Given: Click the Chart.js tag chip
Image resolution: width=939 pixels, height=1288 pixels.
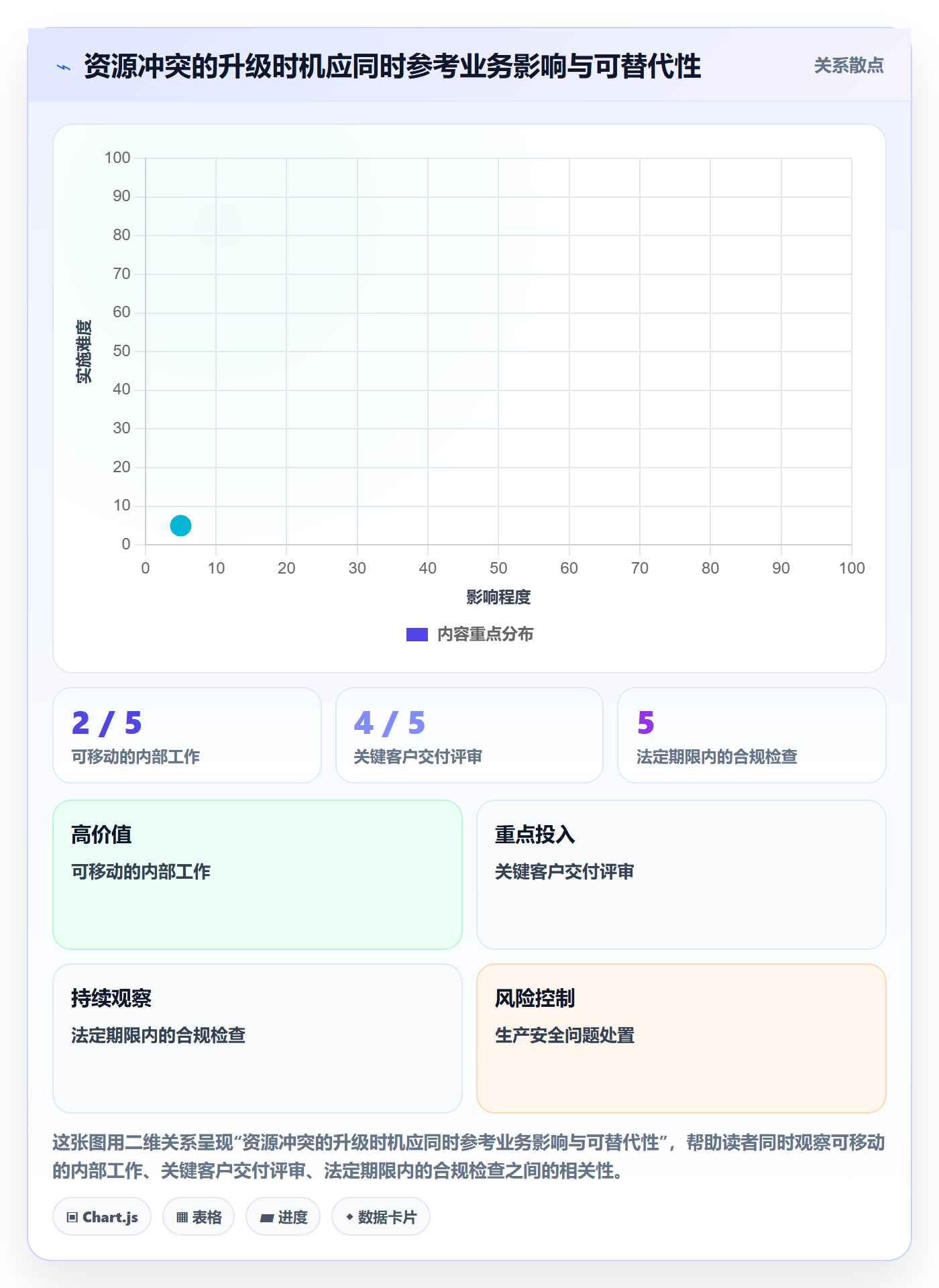Looking at the screenshot, I should (x=102, y=1217).
